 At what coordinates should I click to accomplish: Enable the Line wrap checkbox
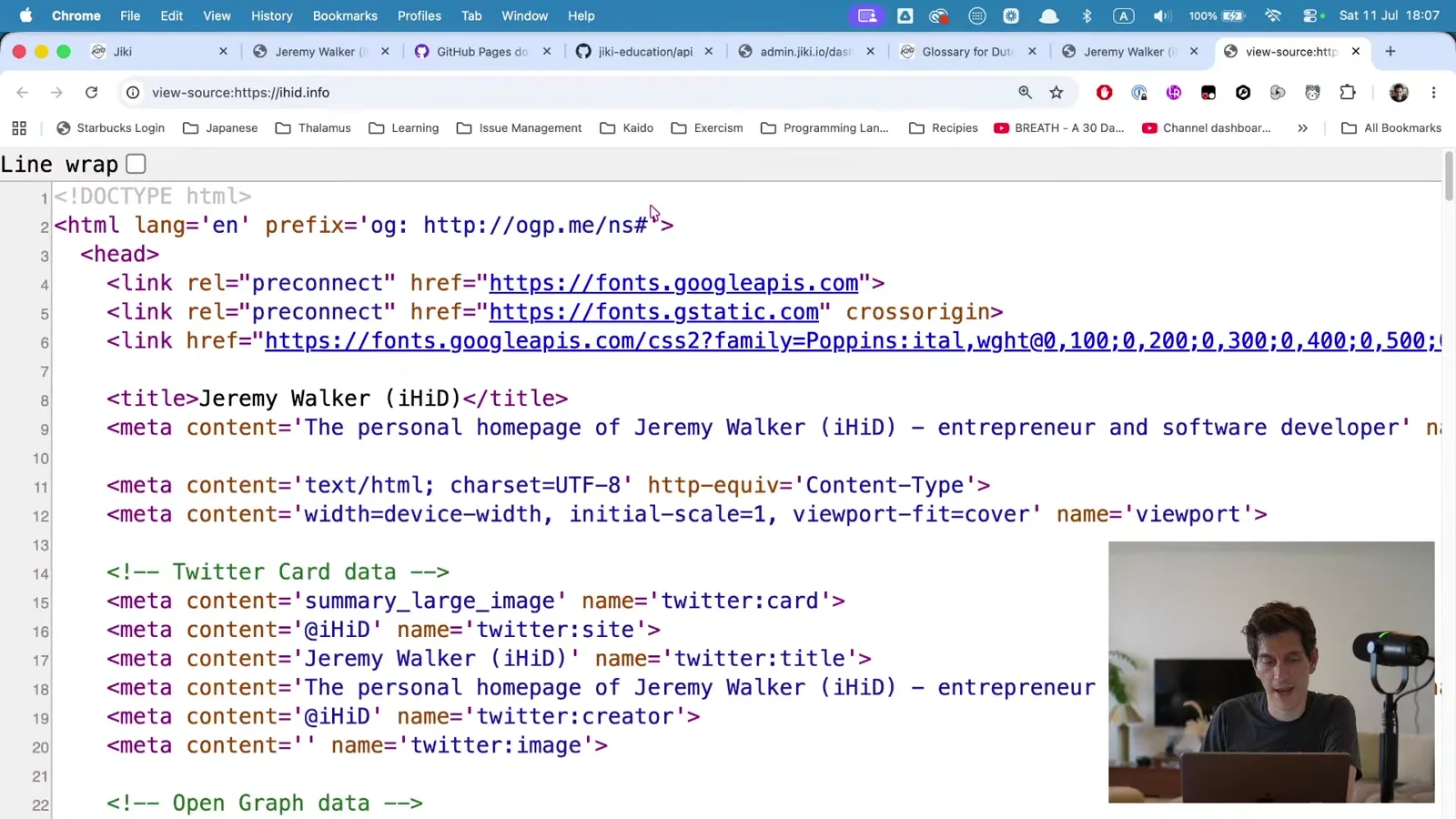(x=136, y=165)
